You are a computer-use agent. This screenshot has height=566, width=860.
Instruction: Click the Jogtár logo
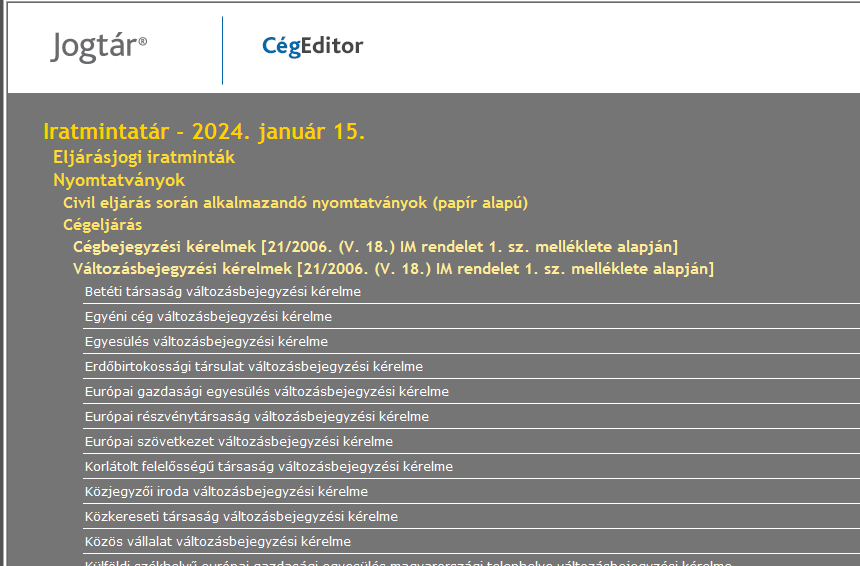[99, 46]
